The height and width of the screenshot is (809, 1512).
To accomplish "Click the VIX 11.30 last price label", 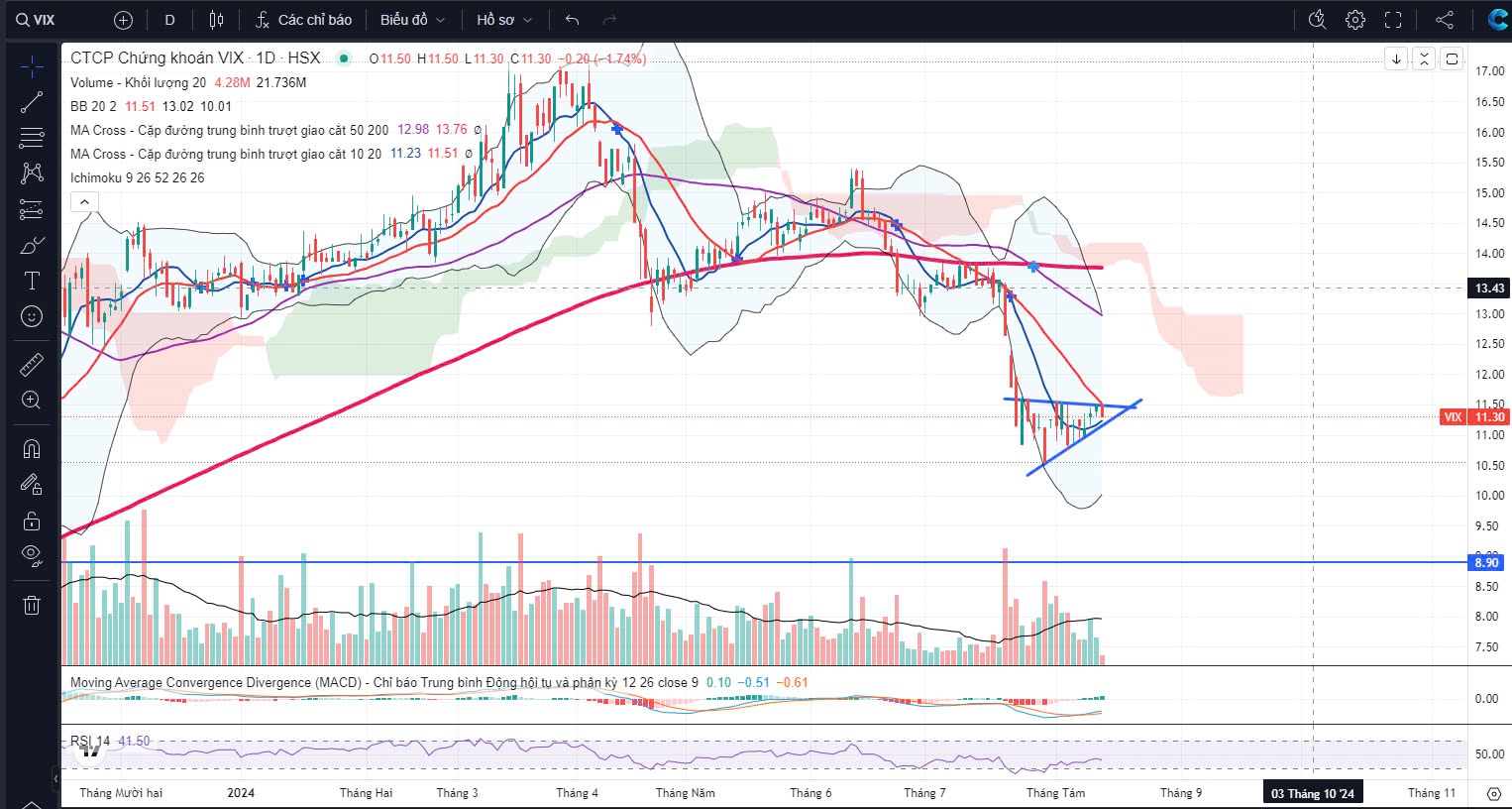I will [1474, 416].
